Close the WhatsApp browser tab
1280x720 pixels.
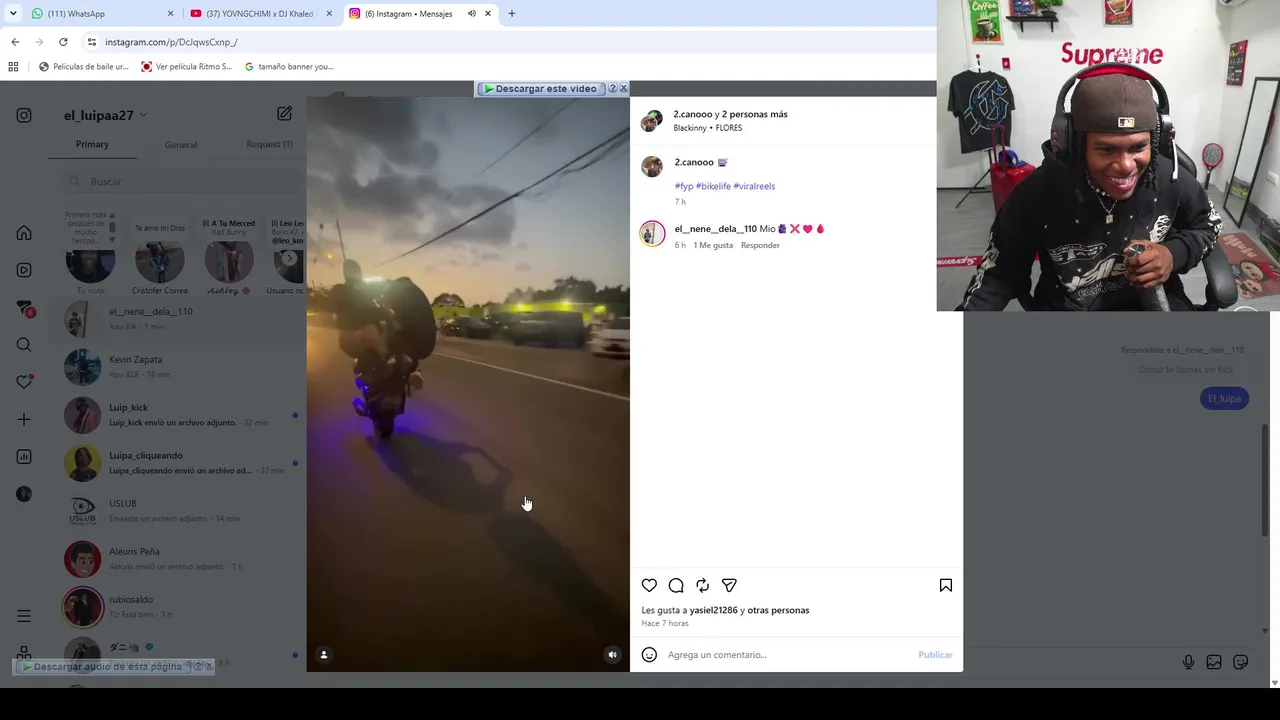pos(170,14)
